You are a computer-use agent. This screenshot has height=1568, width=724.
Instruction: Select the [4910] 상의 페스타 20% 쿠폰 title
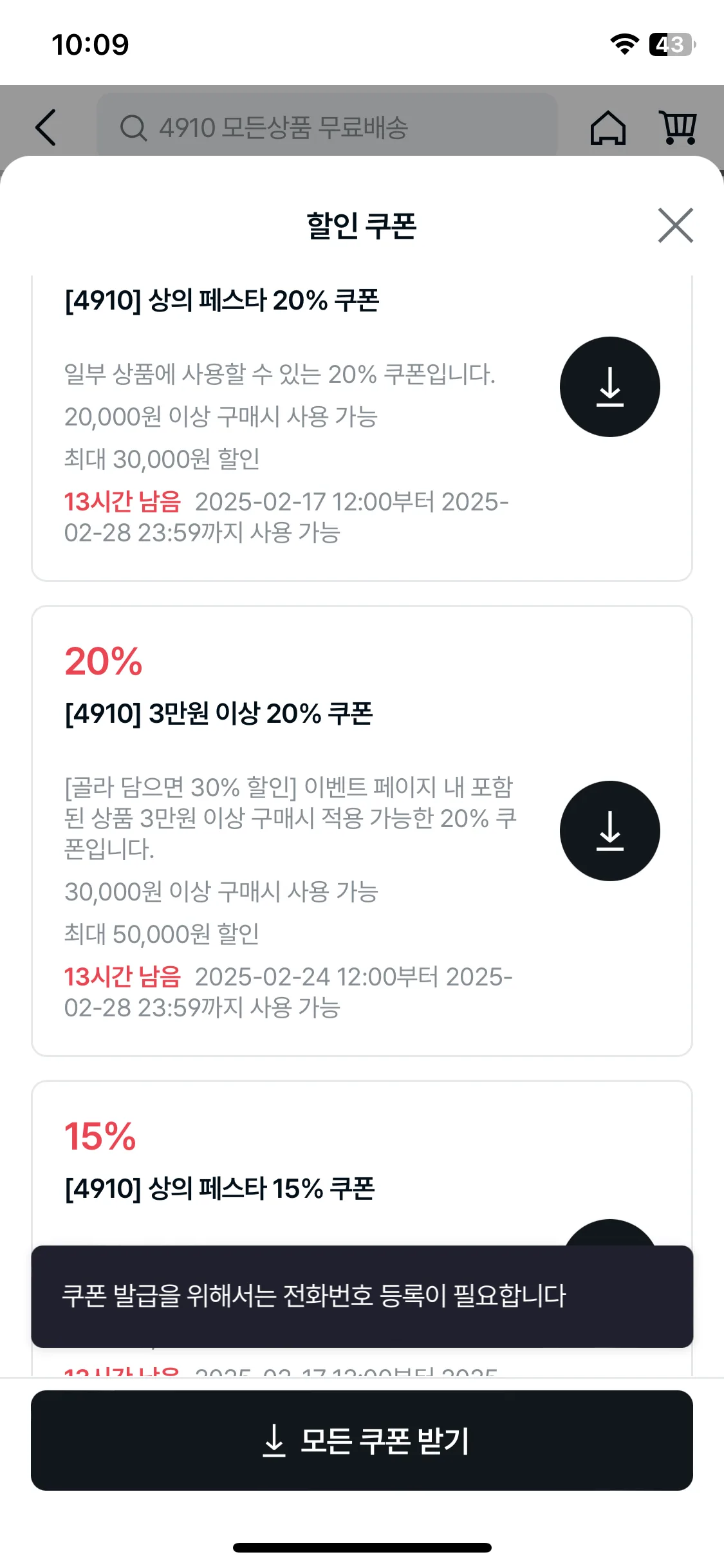point(222,300)
